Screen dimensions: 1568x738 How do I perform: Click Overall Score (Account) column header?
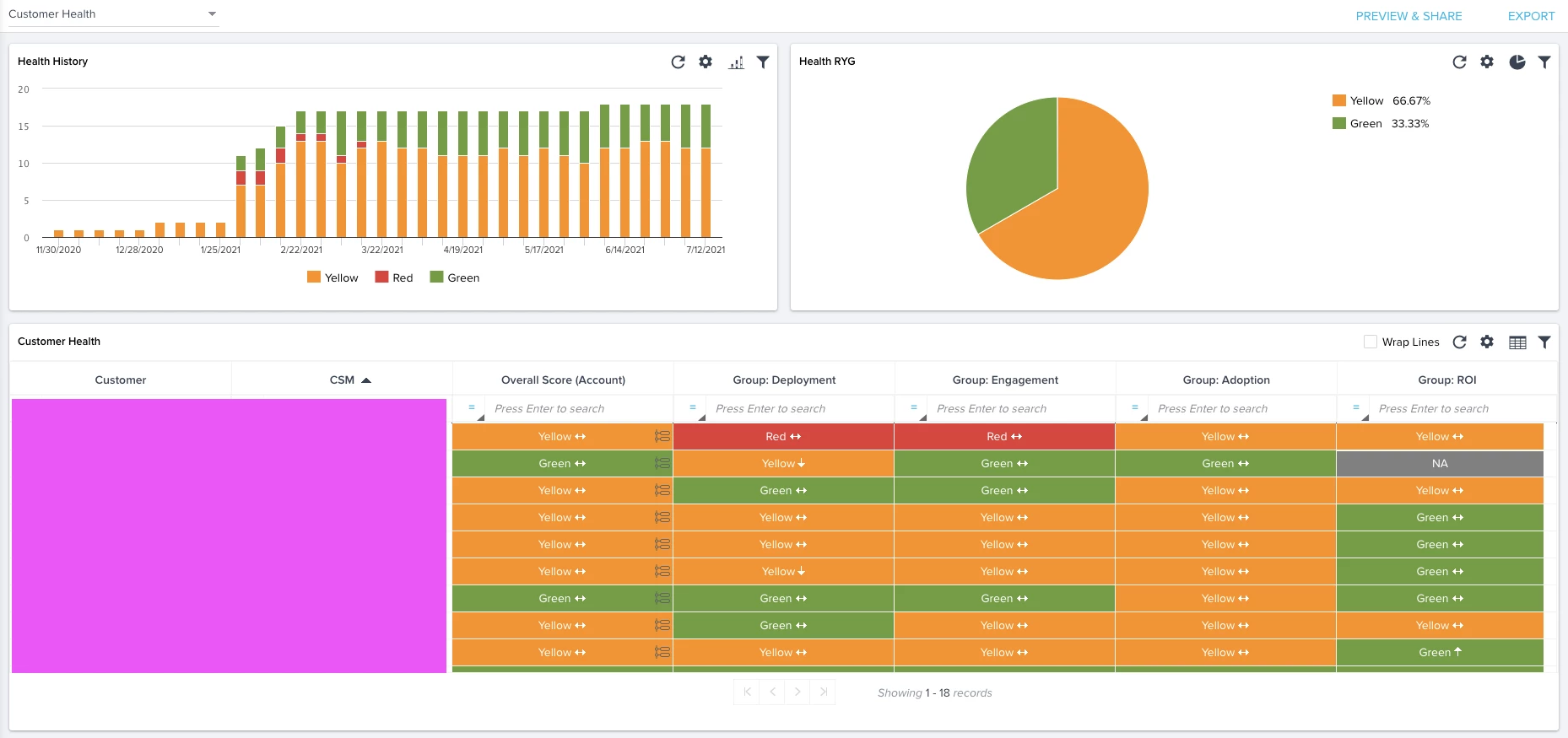(563, 380)
